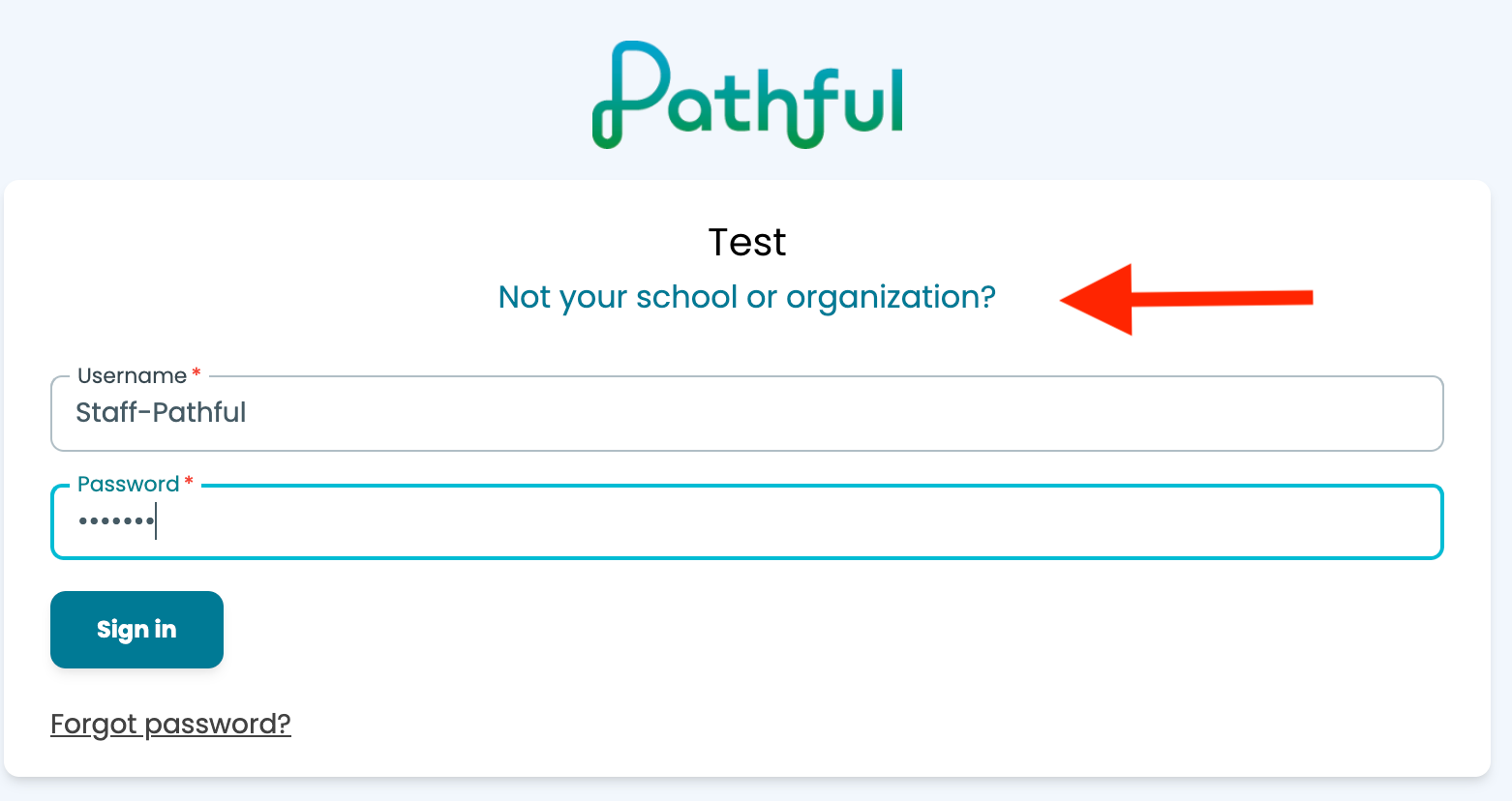Click the Pathful logo at the top
1512x801 pixels.
(747, 95)
